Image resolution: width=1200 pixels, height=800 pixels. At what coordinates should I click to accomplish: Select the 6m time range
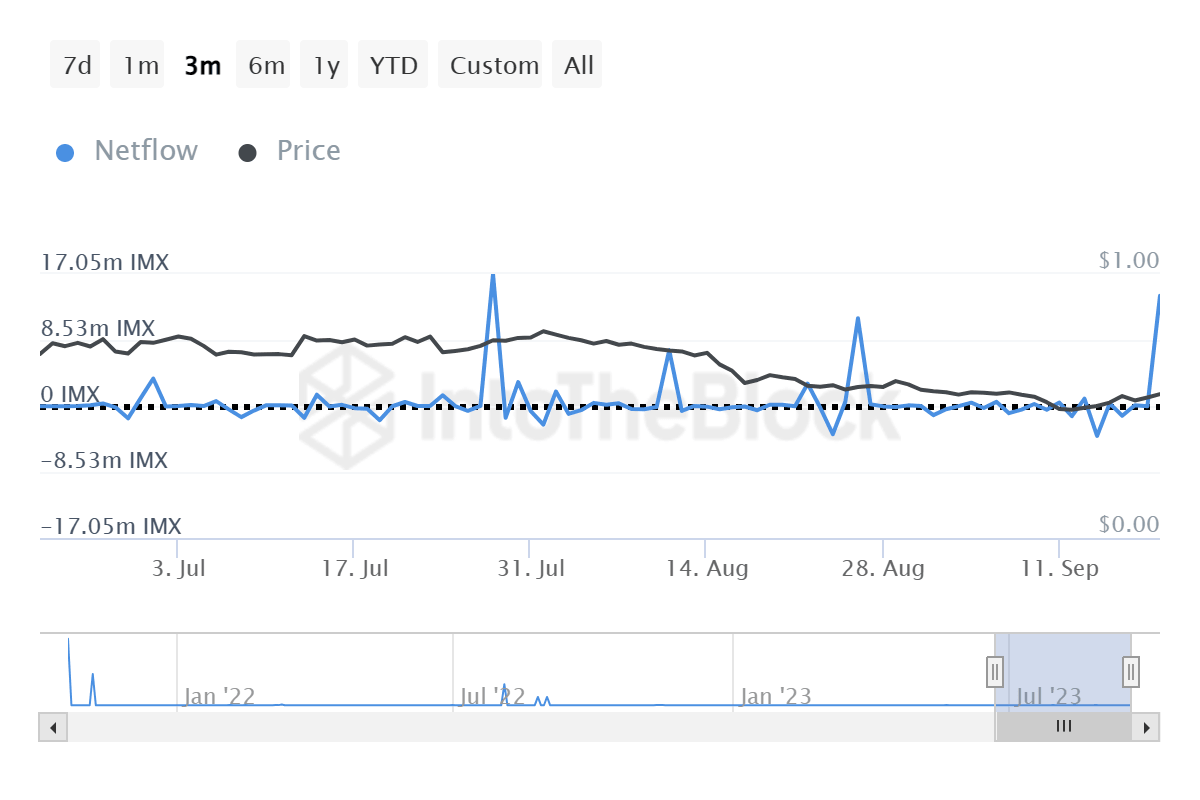265,66
